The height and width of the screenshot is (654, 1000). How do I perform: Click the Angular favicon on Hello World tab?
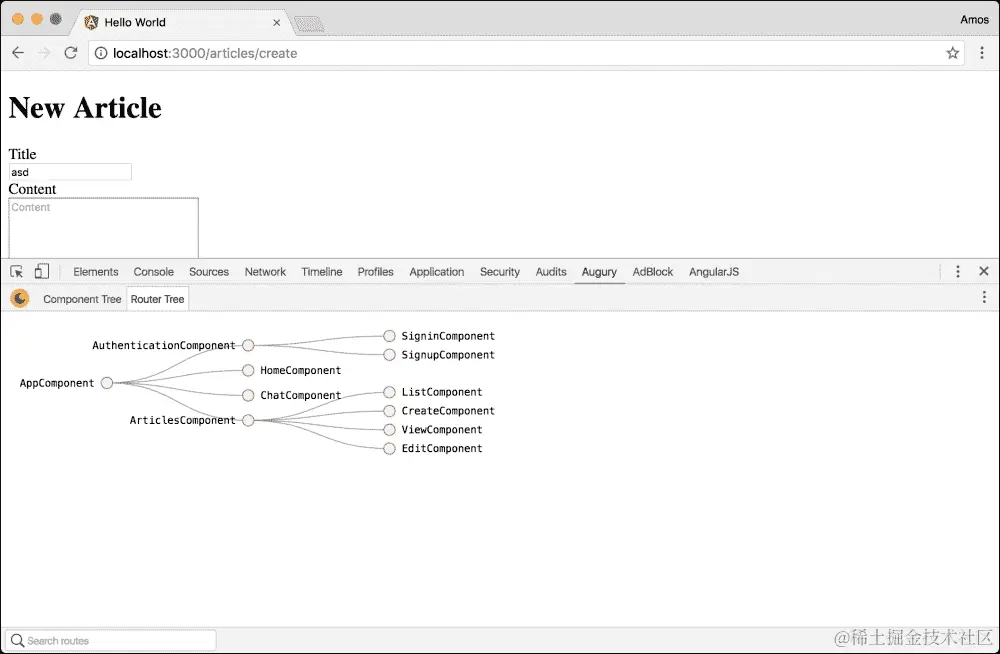coord(91,22)
